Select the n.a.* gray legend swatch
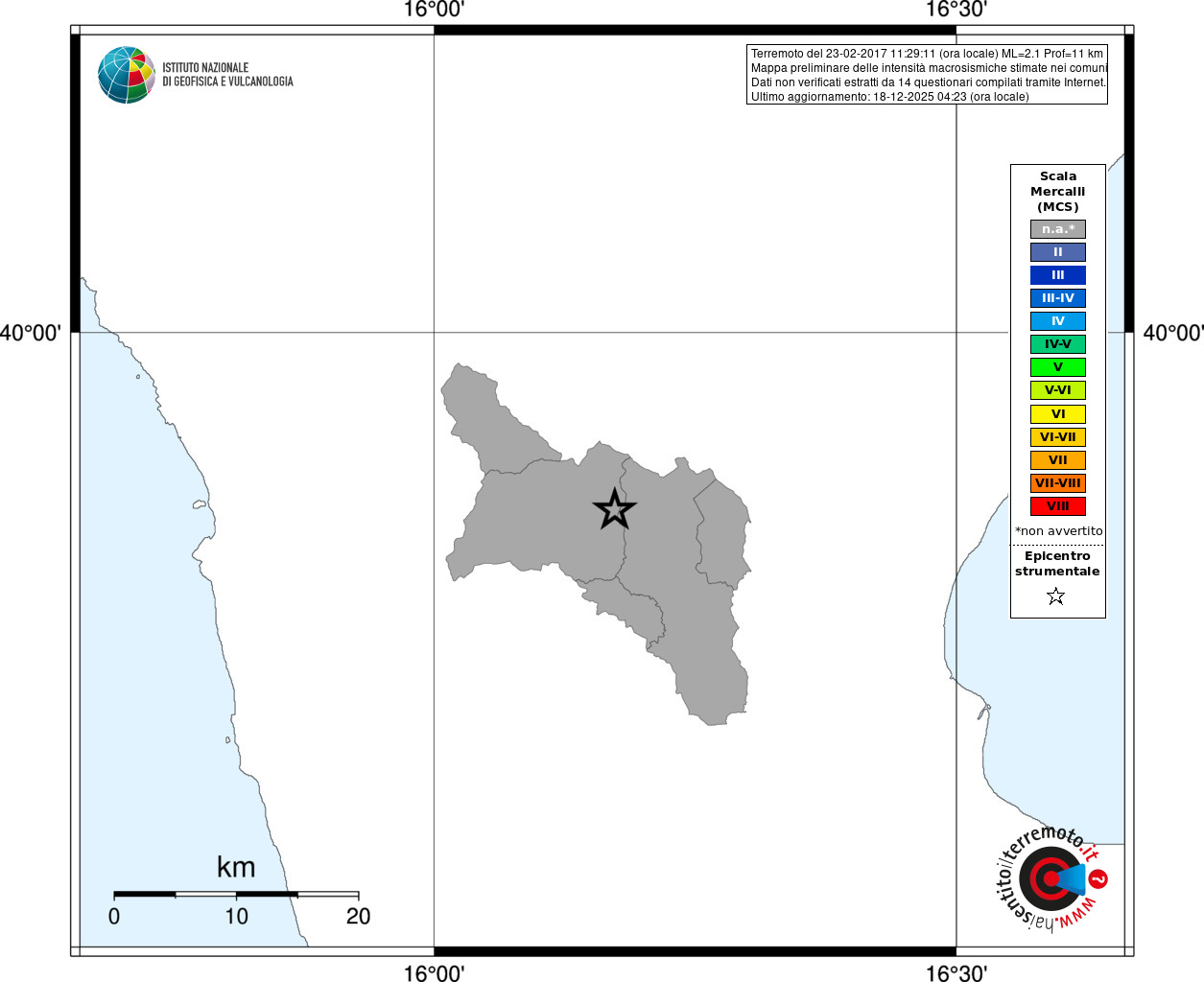1204x982 pixels. click(x=1058, y=229)
